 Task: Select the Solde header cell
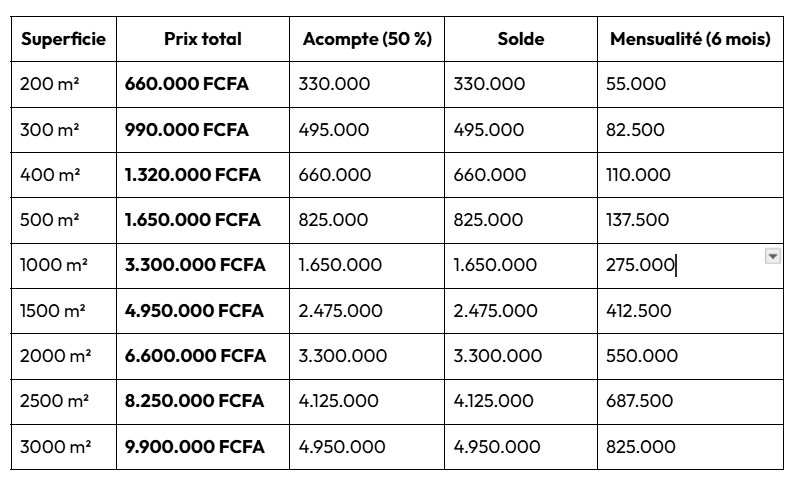click(521, 39)
